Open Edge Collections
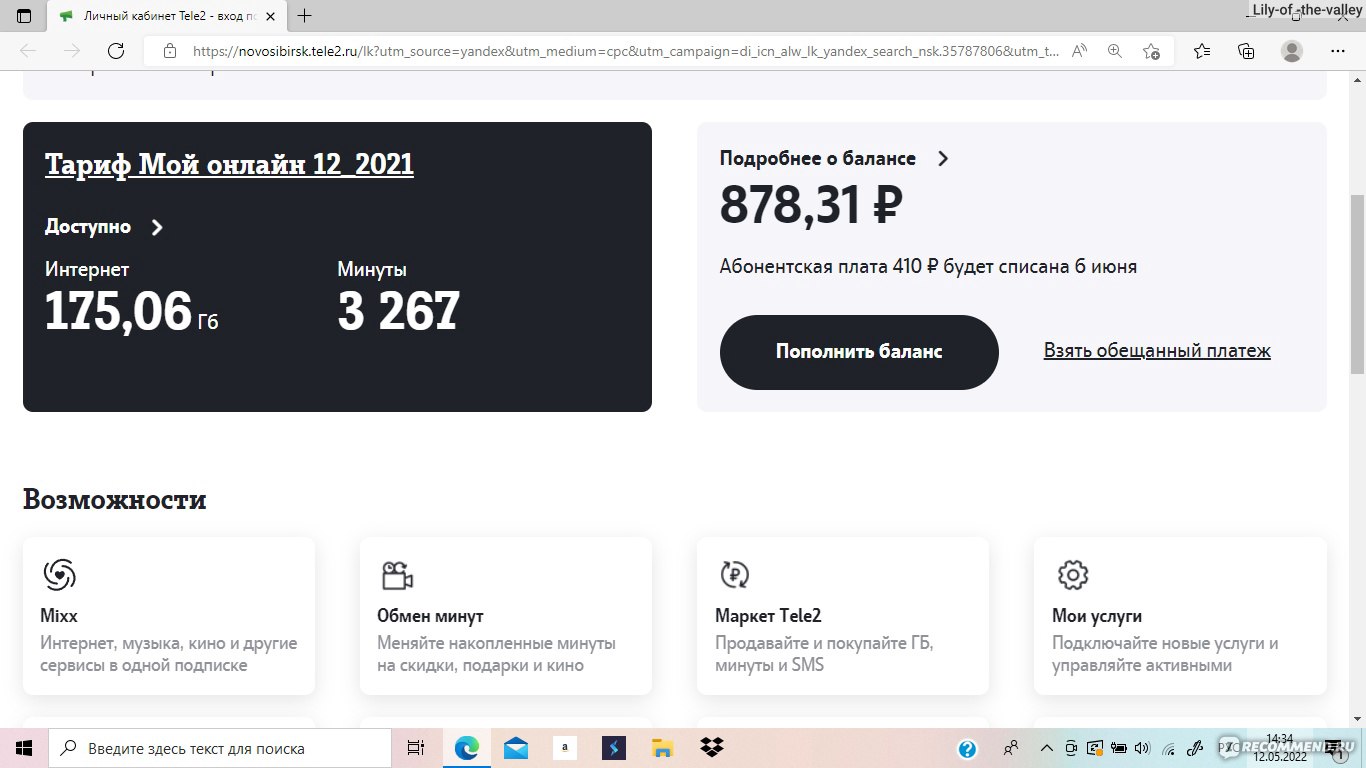Image resolution: width=1366 pixels, height=768 pixels. coord(1246,51)
